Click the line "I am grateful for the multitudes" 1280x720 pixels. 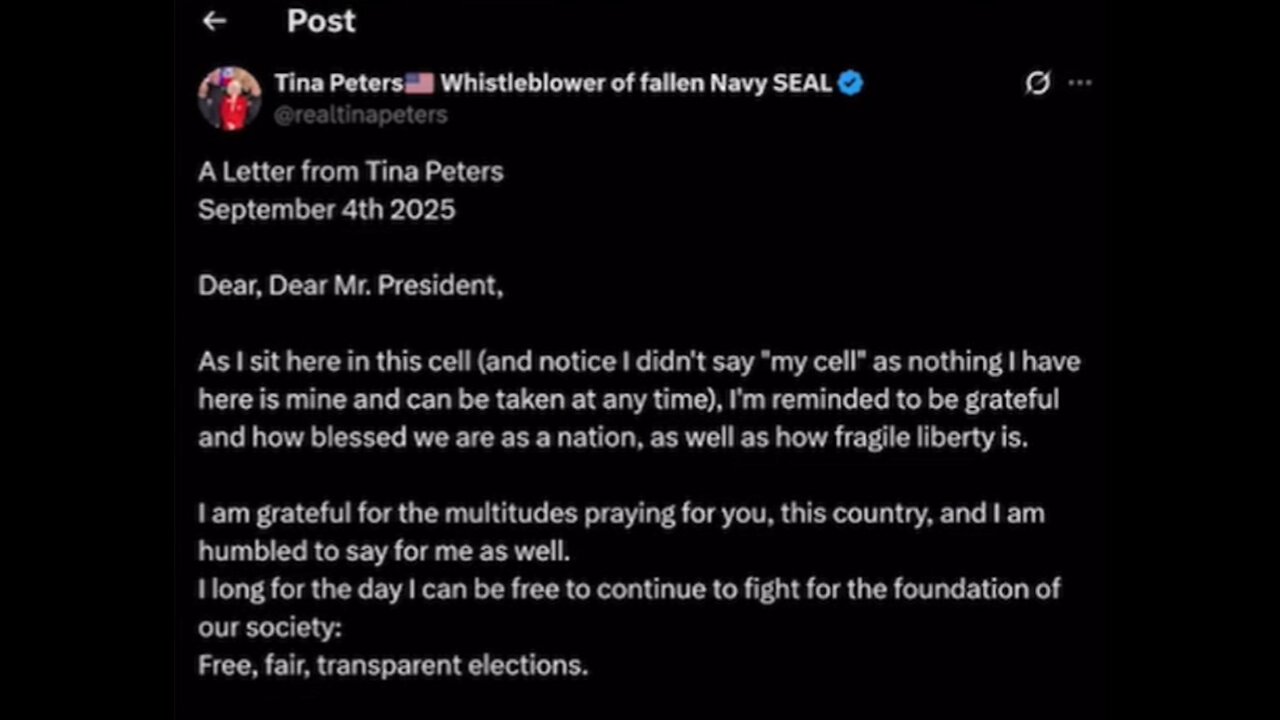click(620, 513)
